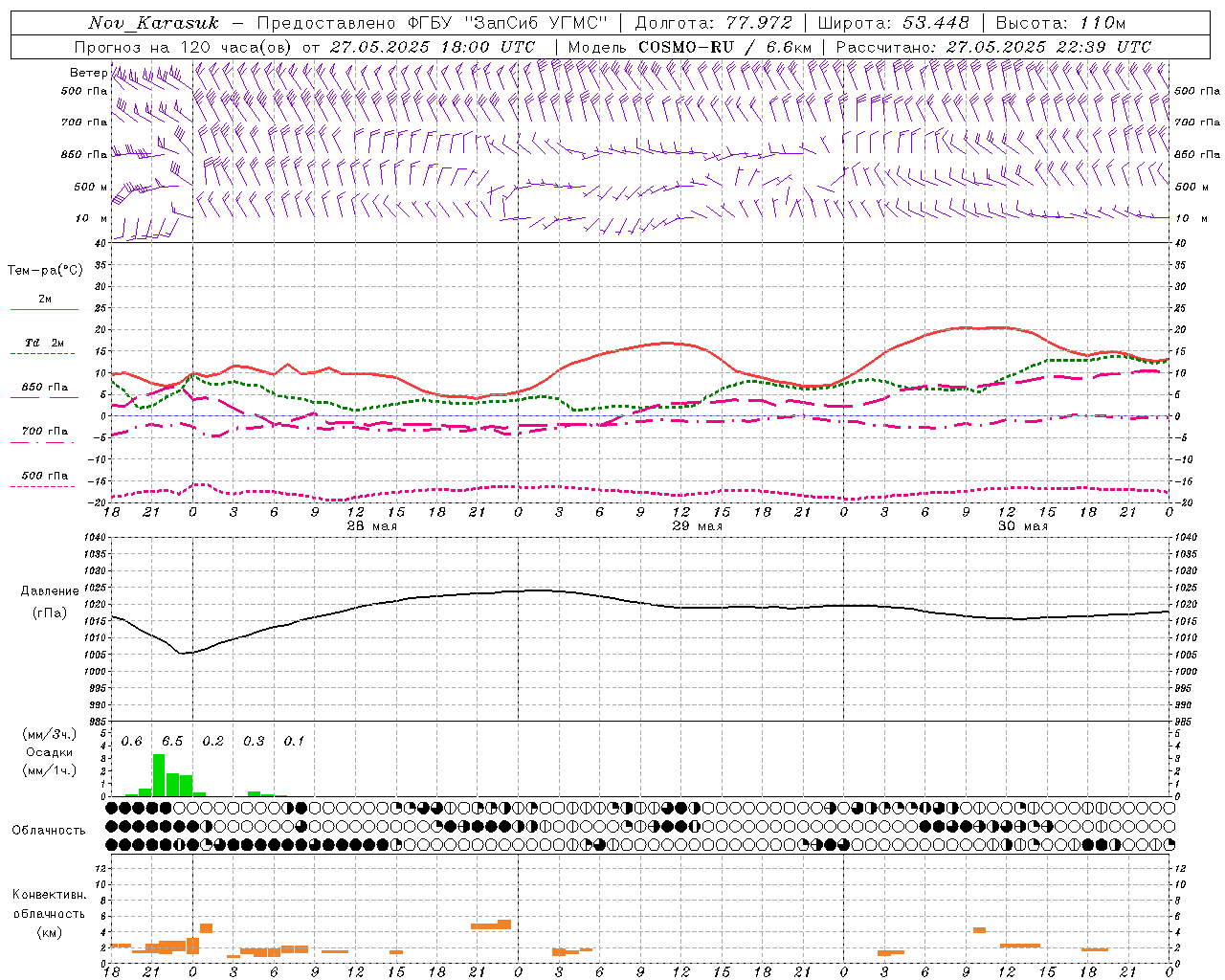Click the dashed Td 2м legend line
1225x980 pixels.
[42, 353]
